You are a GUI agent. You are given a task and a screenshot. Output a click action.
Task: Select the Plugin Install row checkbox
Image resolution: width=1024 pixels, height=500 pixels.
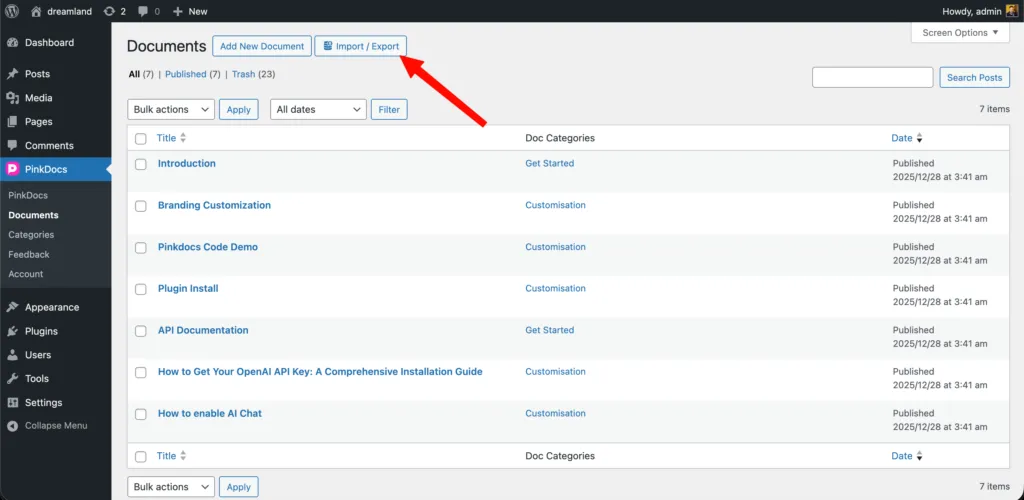point(141,289)
